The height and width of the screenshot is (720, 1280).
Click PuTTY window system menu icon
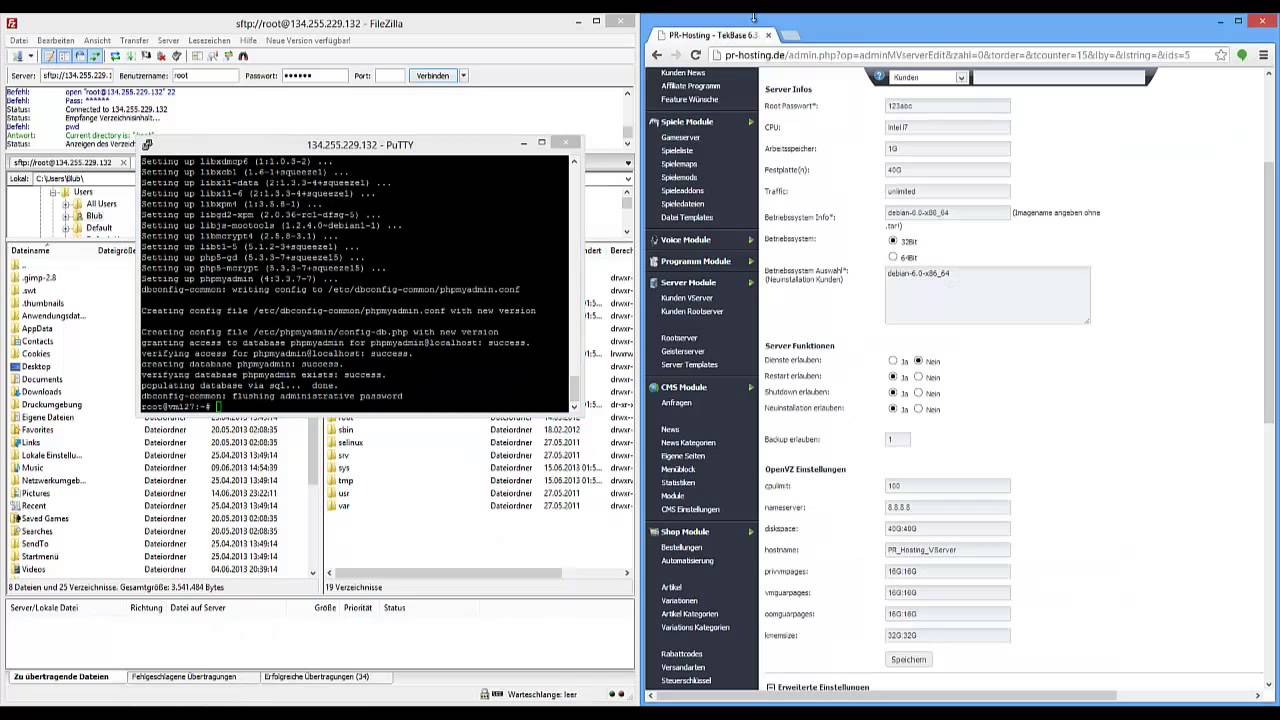point(147,145)
